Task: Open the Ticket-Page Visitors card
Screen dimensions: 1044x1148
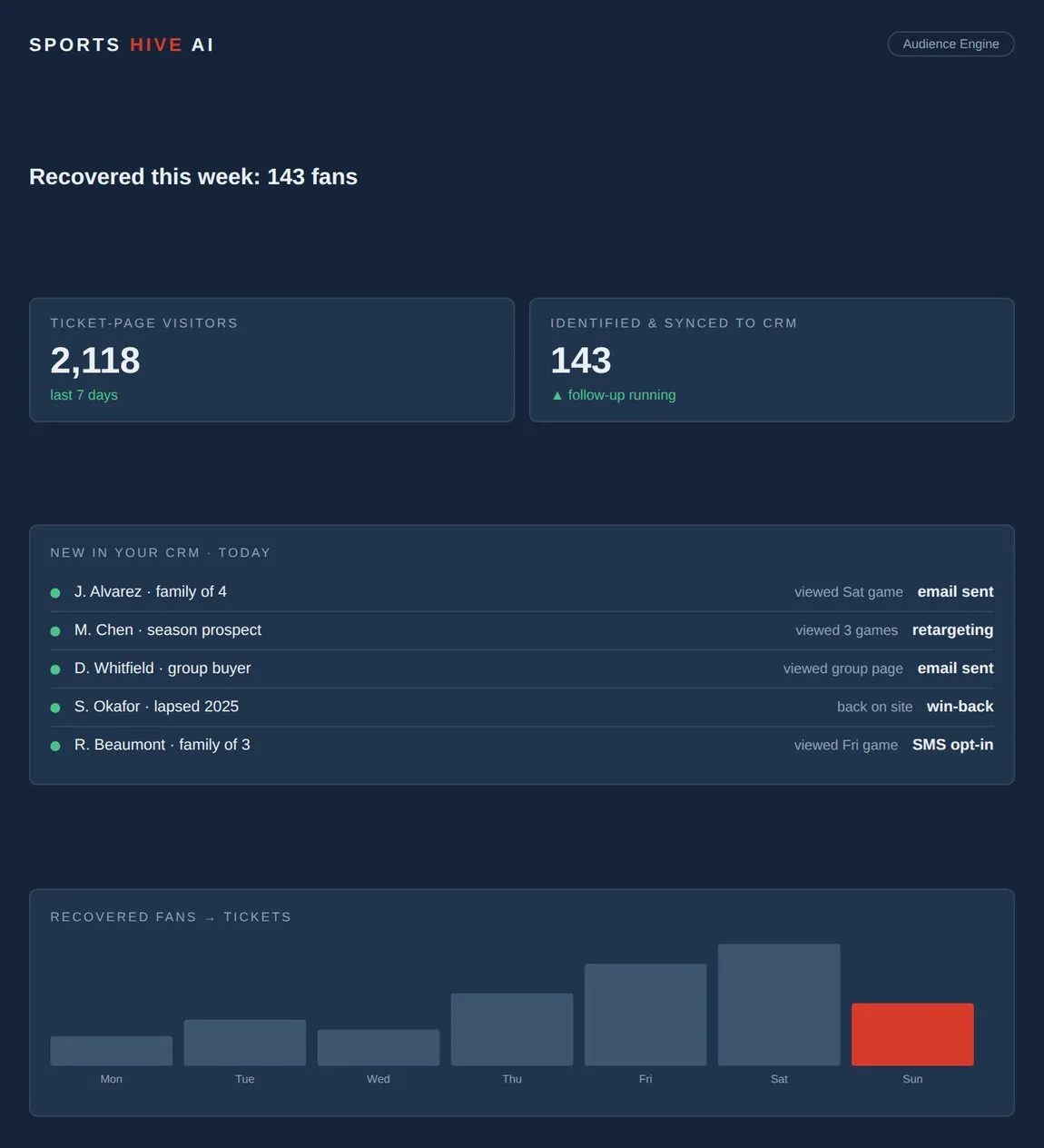Action: (x=271, y=360)
